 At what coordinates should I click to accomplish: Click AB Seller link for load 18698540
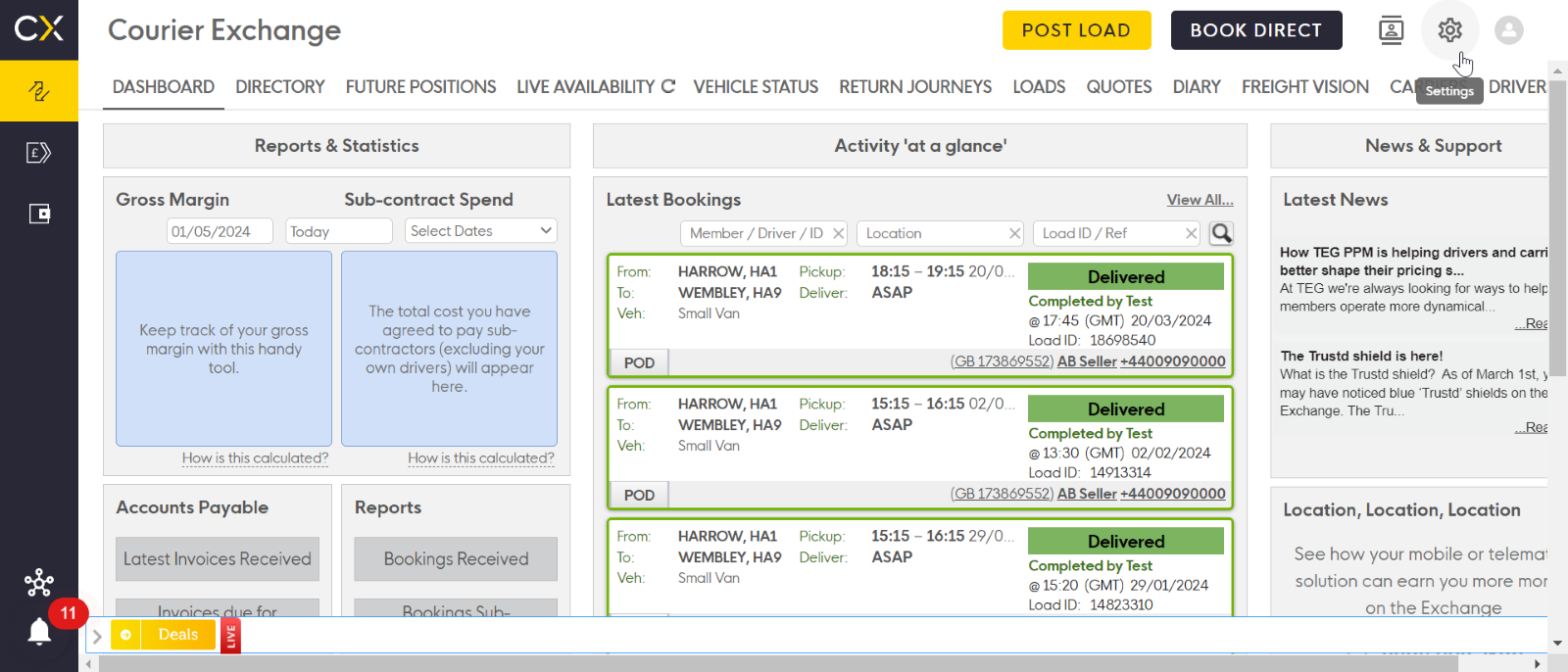pyautogui.click(x=1087, y=361)
